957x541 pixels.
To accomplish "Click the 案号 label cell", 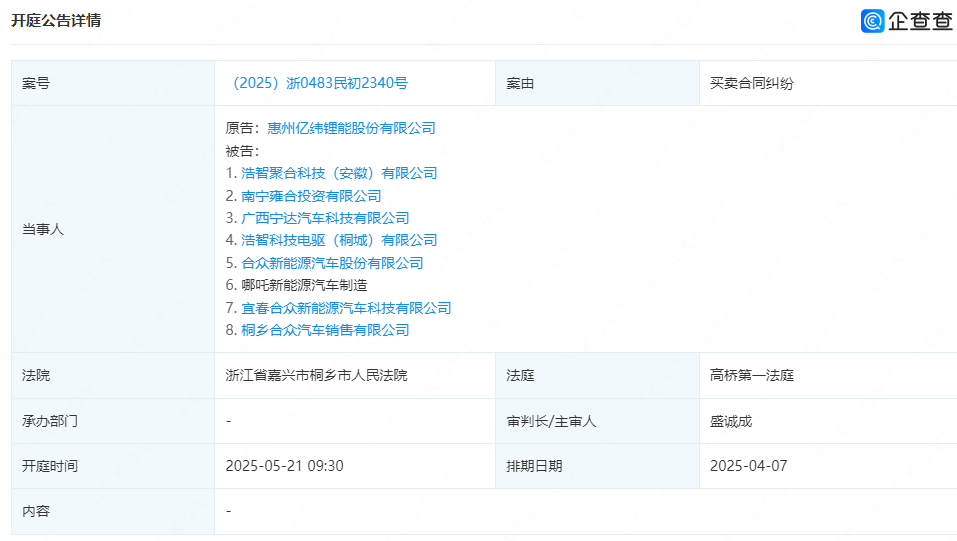I will pyautogui.click(x=113, y=83).
